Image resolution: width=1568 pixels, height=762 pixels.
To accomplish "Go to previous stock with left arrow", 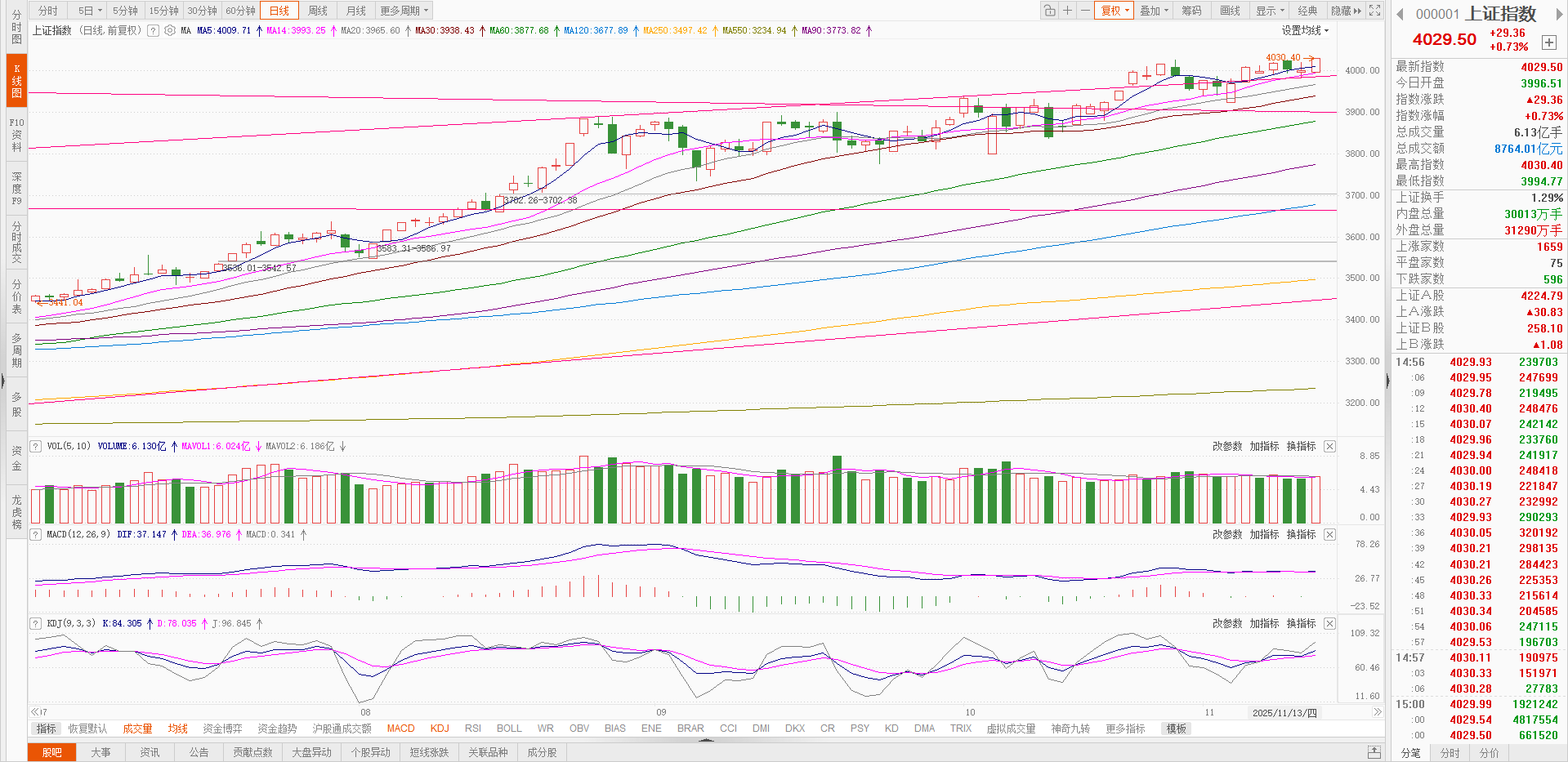I will [1400, 14].
